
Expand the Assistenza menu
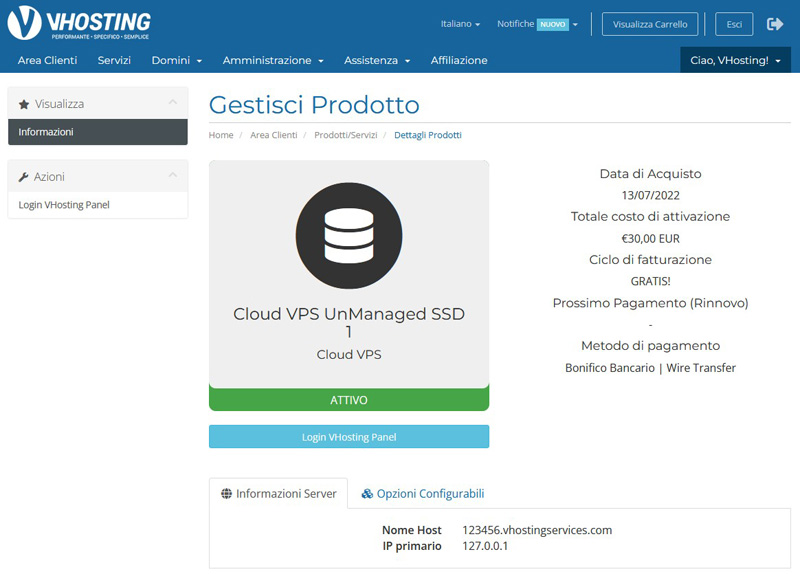(377, 60)
